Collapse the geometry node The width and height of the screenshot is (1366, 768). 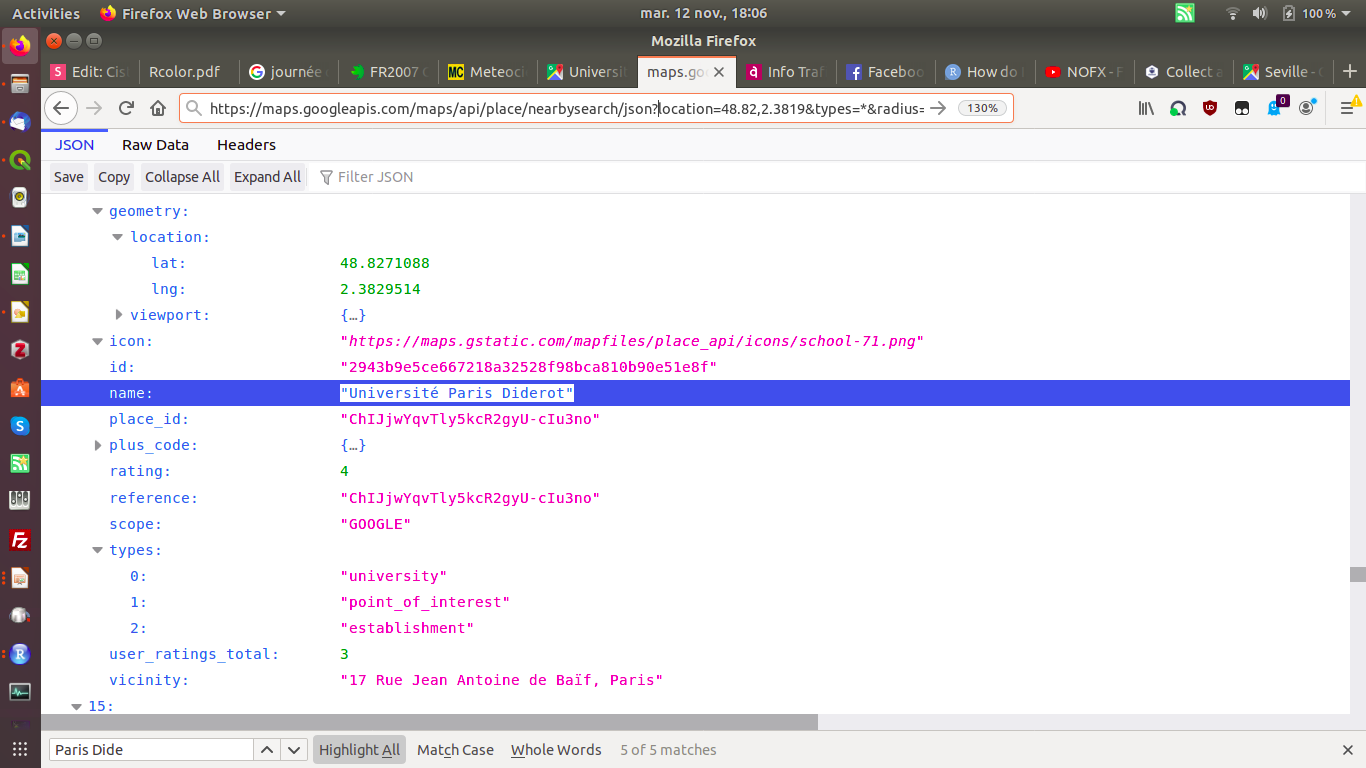(x=97, y=211)
